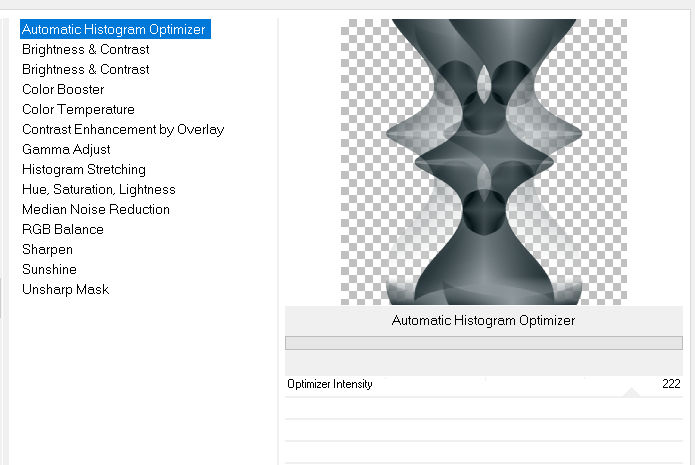
Task: Select Color Temperature in the filter list
Action: click(x=78, y=109)
